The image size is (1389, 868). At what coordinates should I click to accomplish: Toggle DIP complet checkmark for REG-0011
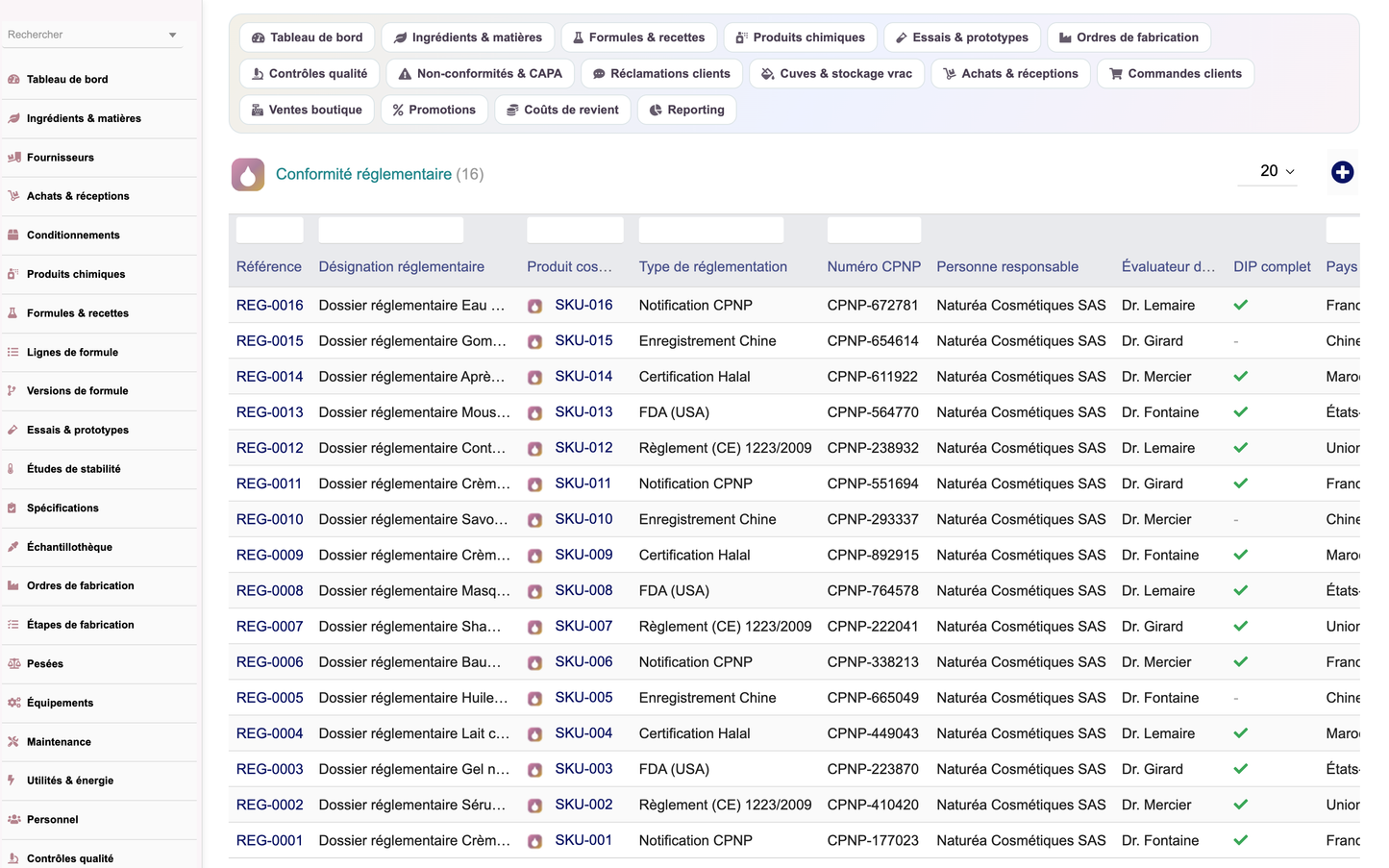1241,484
